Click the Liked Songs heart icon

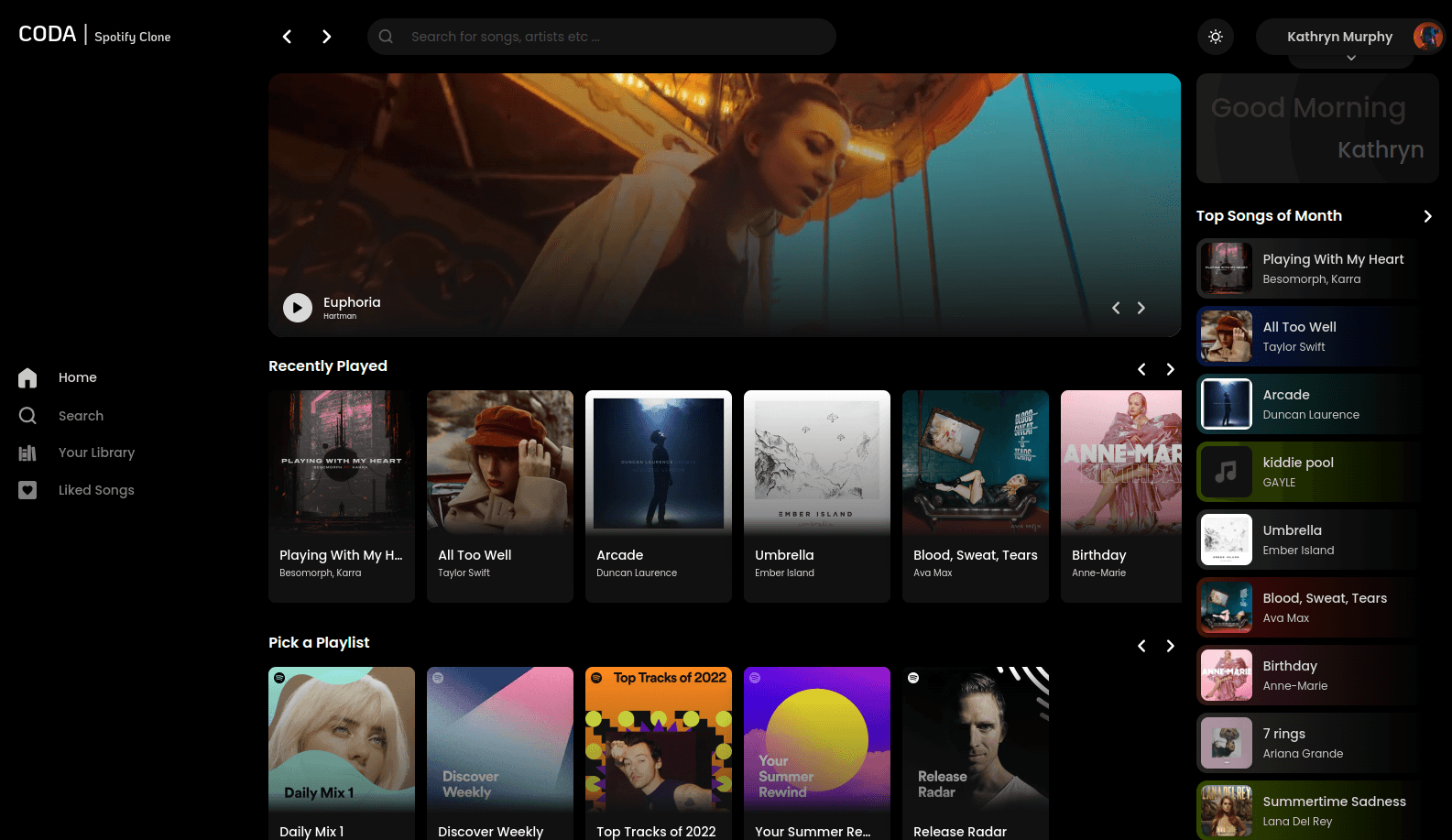(27, 490)
